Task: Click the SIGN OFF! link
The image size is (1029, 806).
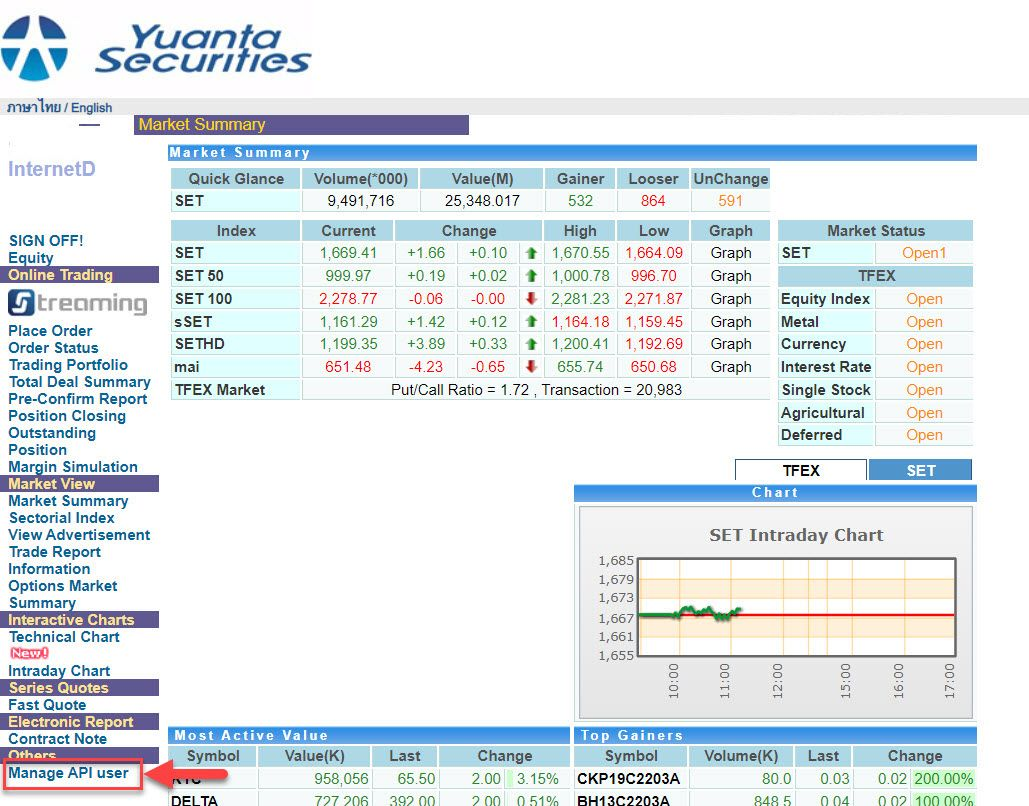Action: [x=46, y=240]
